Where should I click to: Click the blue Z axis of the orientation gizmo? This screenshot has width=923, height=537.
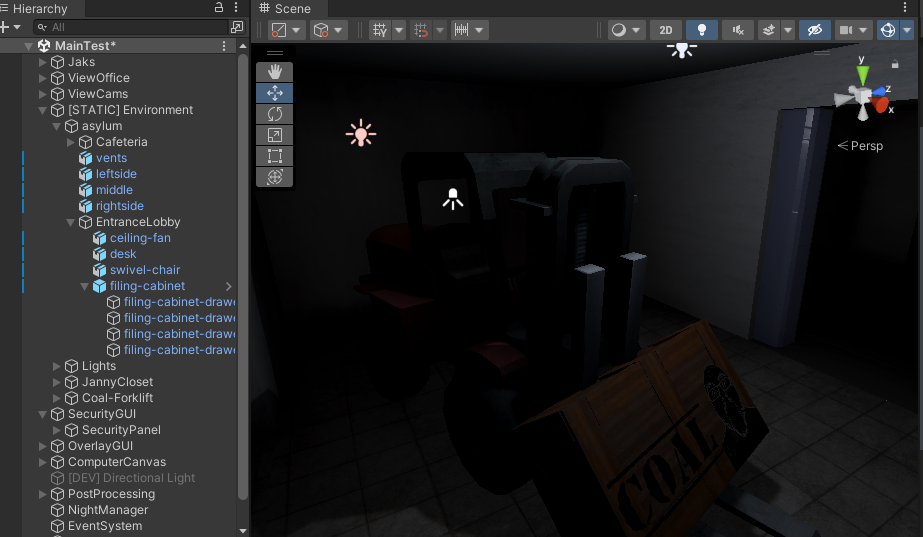point(880,91)
